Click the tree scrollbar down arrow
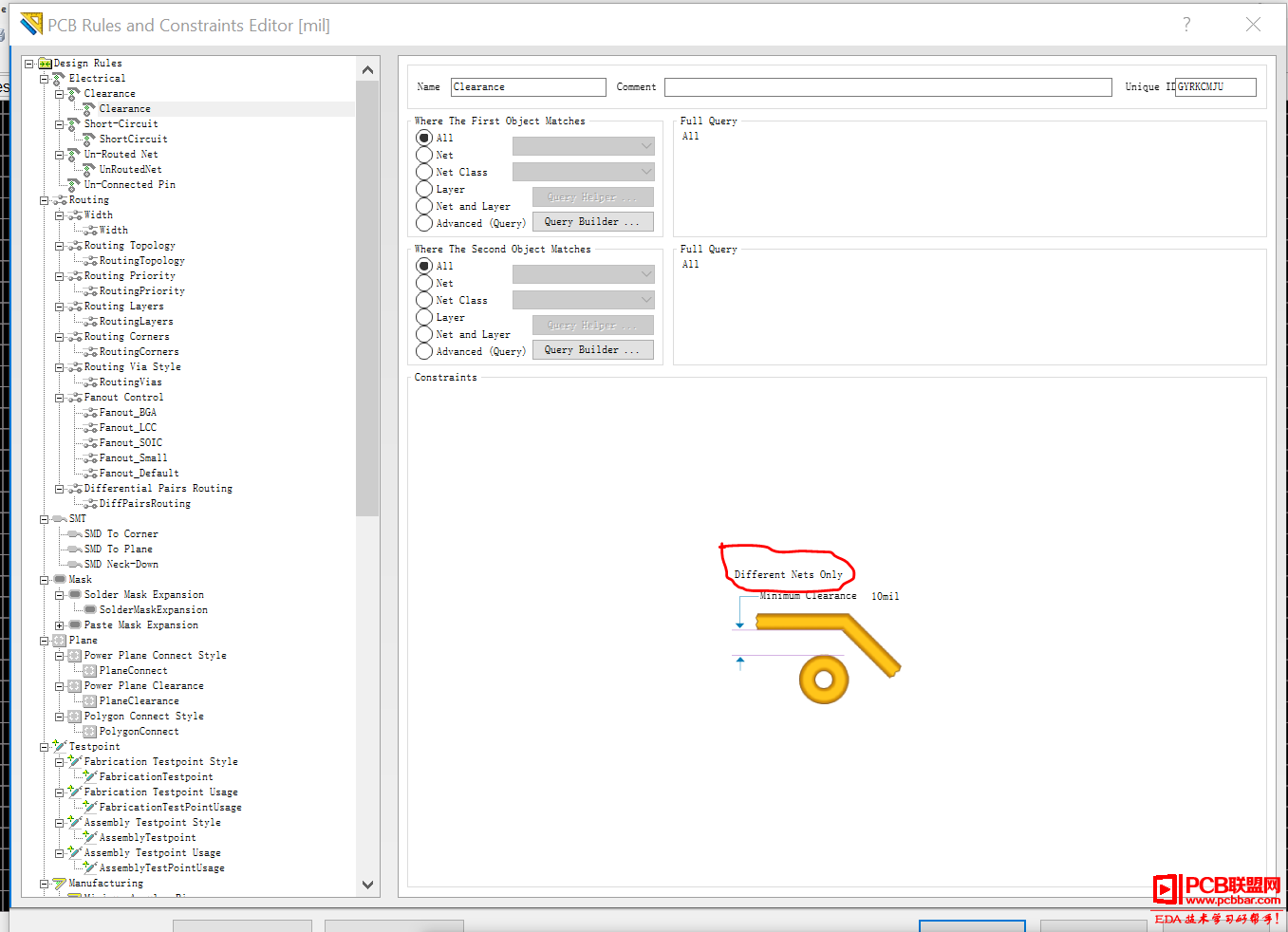This screenshot has height=932, width=1288. point(367,885)
